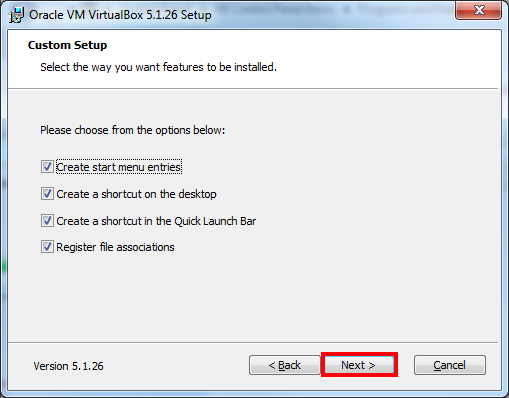This screenshot has width=509, height=398.
Task: Click the 'Select the way you want features' subtitle
Action: click(158, 67)
